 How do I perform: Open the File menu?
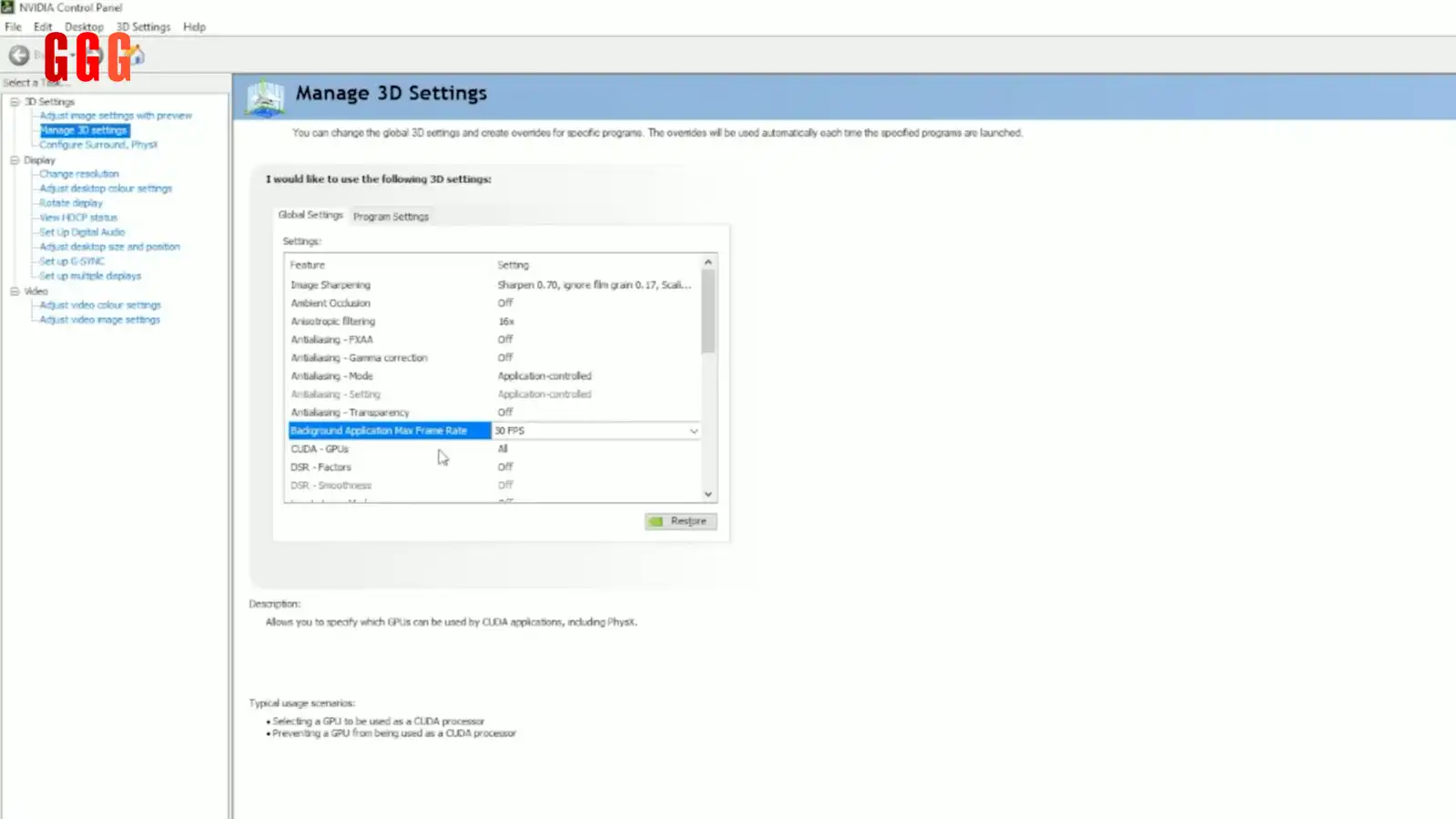tap(13, 27)
